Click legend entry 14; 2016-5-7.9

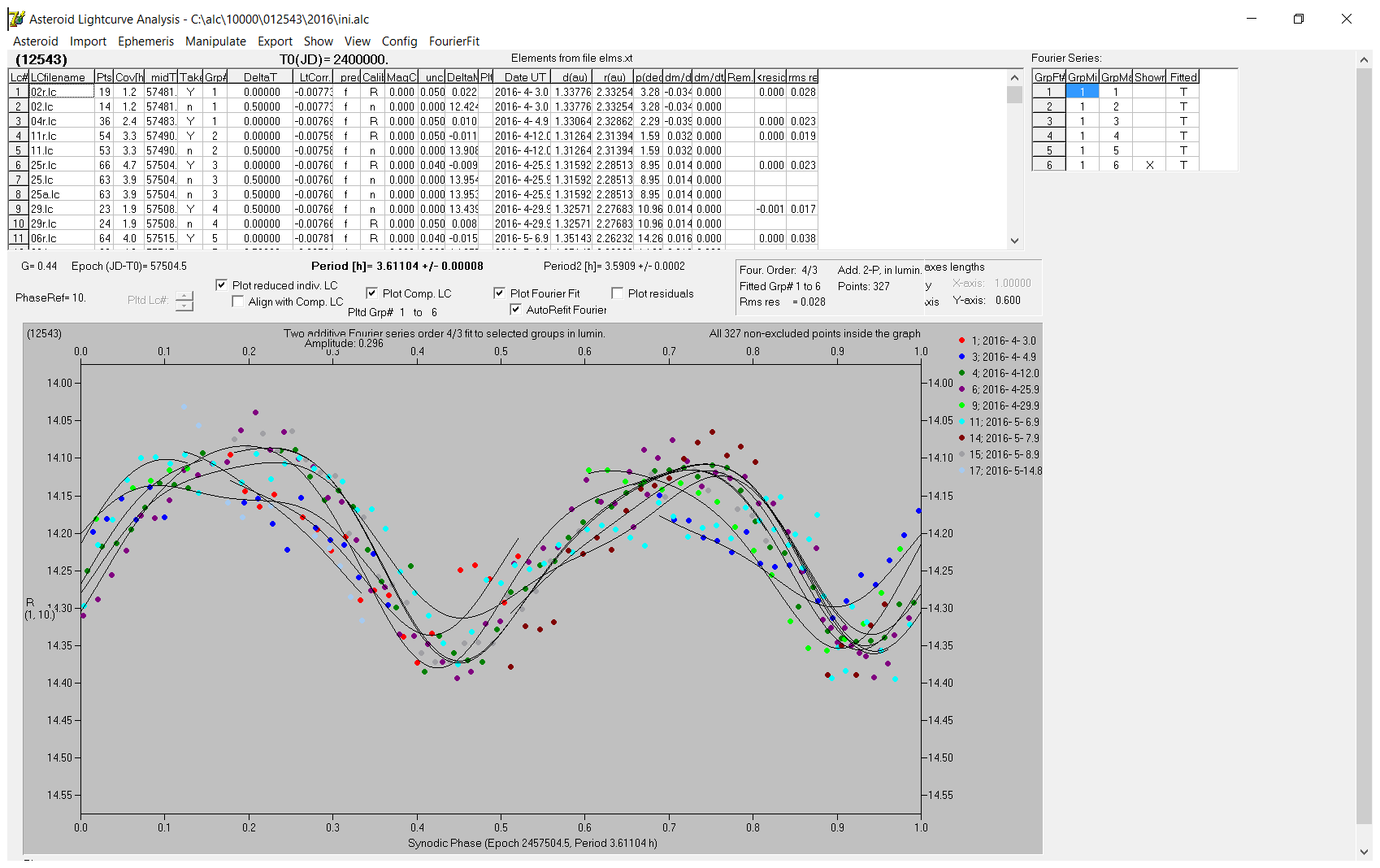tap(999, 438)
